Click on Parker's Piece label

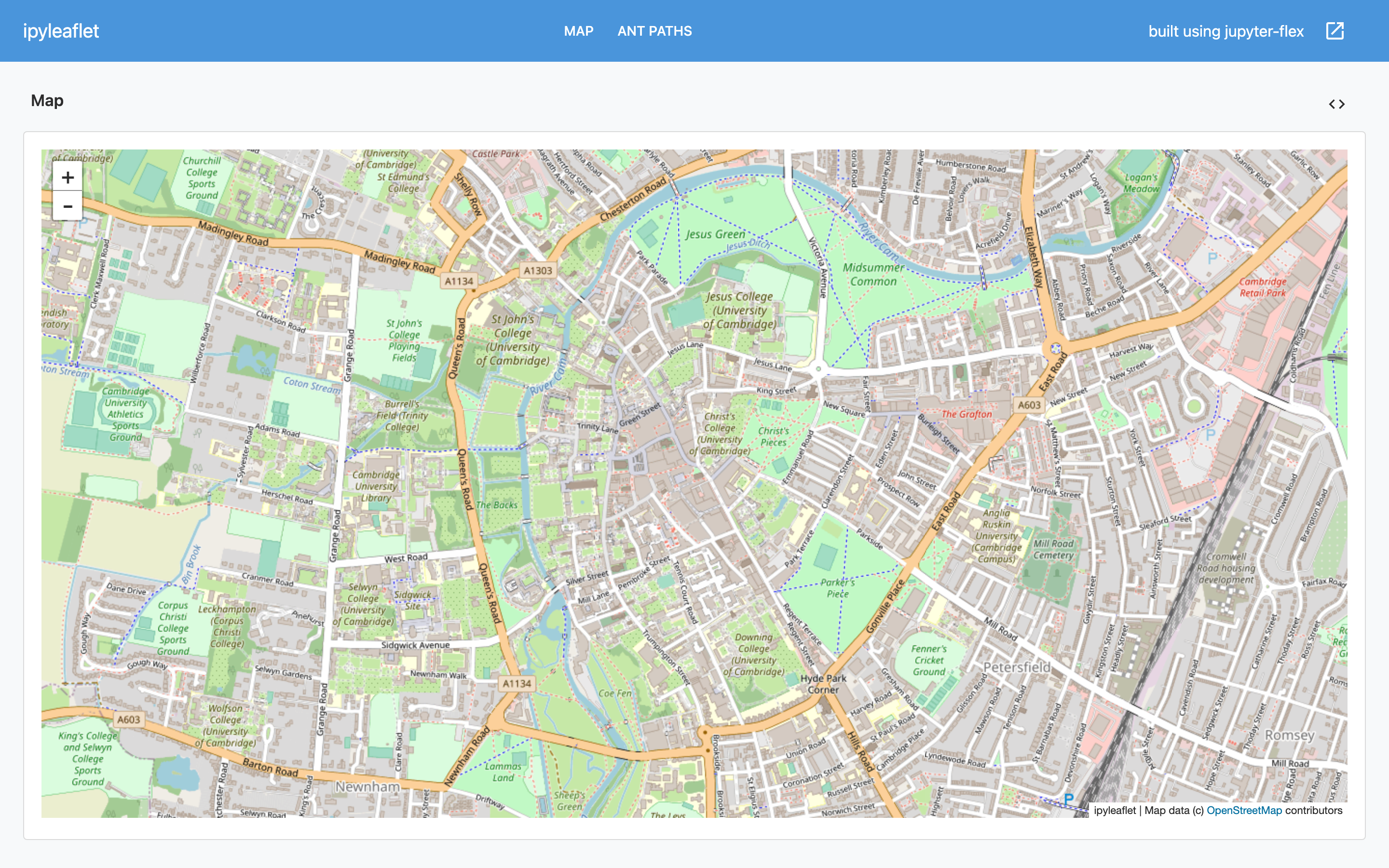click(837, 588)
